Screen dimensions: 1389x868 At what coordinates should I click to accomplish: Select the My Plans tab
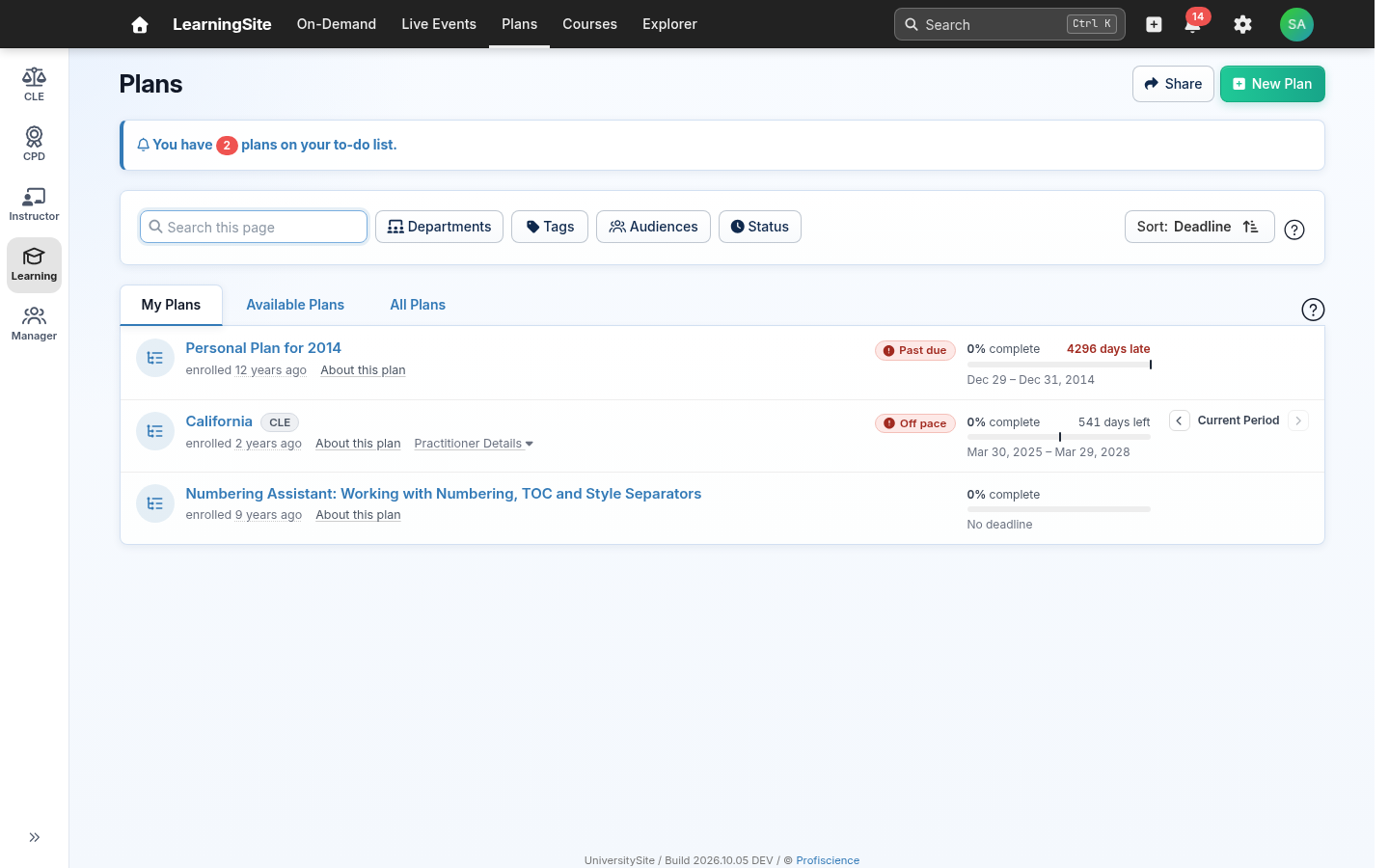point(171,305)
